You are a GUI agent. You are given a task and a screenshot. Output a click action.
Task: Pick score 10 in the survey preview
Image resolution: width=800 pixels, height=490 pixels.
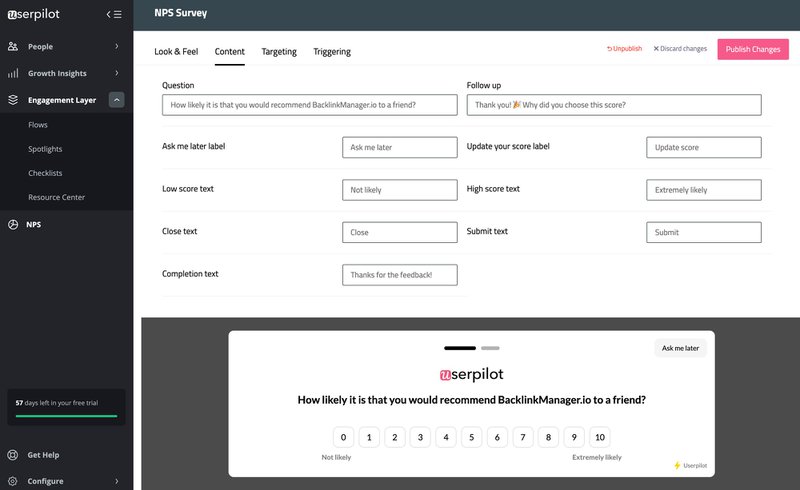point(599,437)
